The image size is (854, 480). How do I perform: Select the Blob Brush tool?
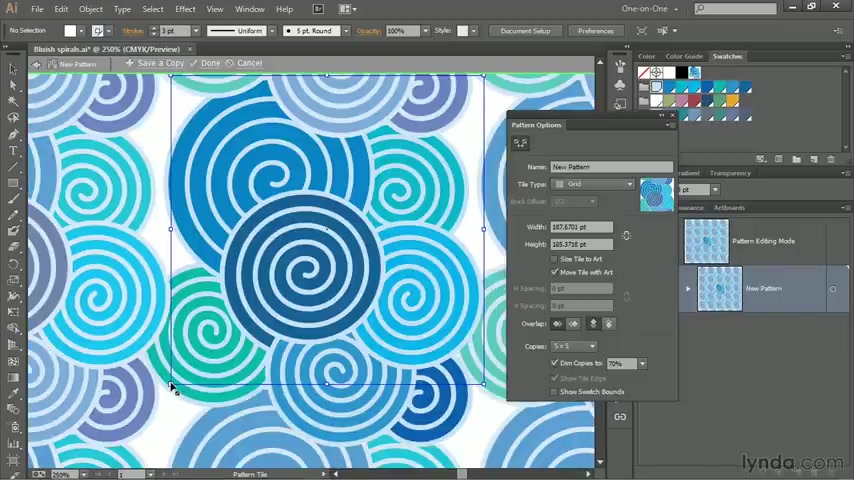pos(13,231)
